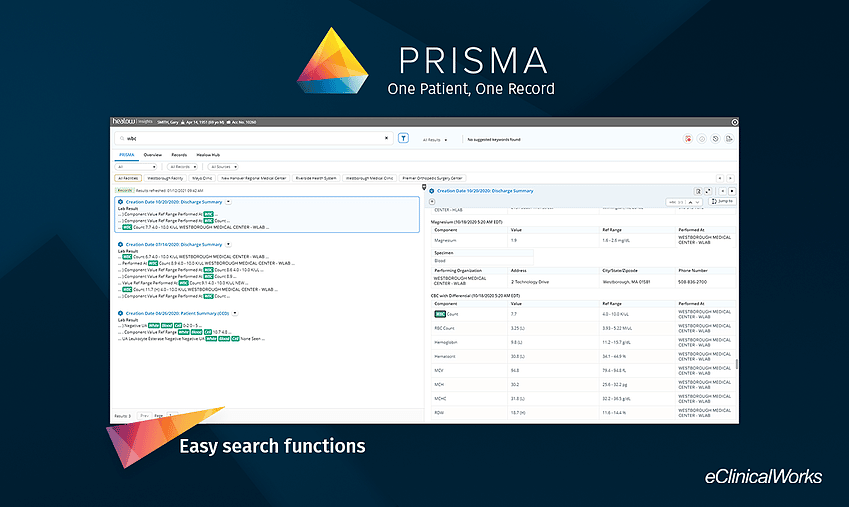849x507 pixels.
Task: Go to the previous wbc match
Action: [690, 202]
